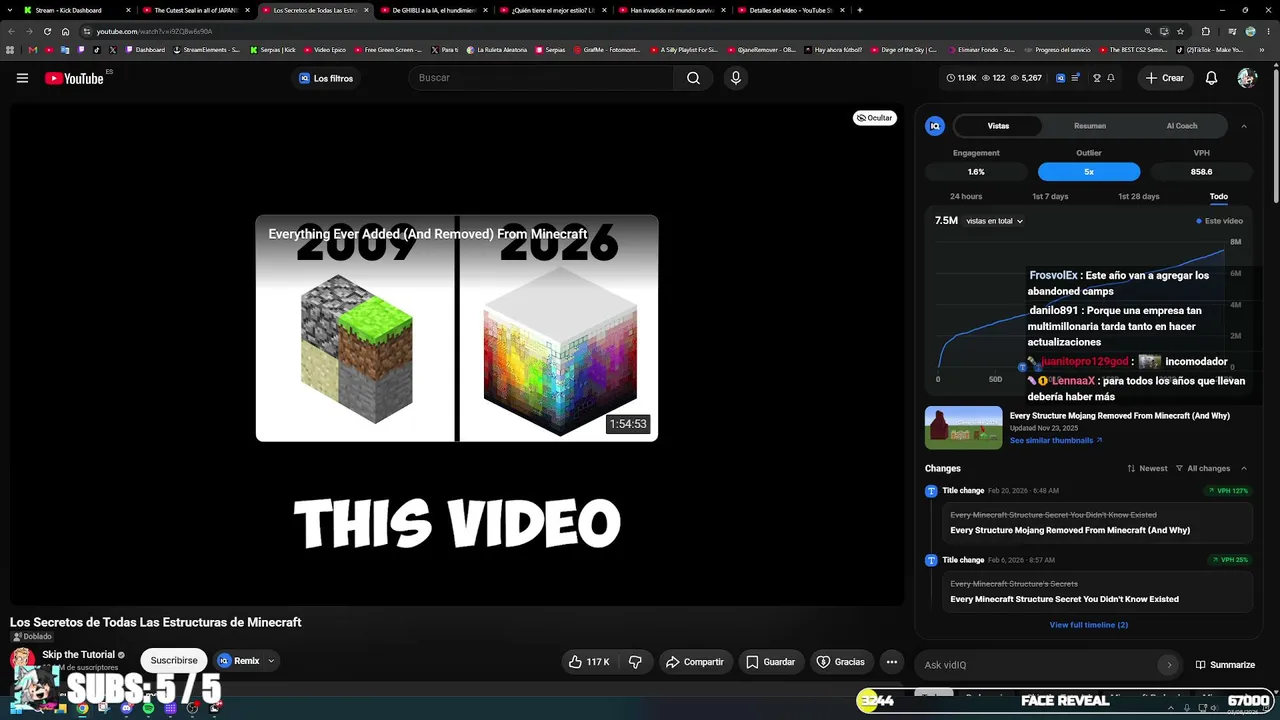Click the vidIQ round logo in panel
This screenshot has width=1280, height=720.
tap(935, 126)
